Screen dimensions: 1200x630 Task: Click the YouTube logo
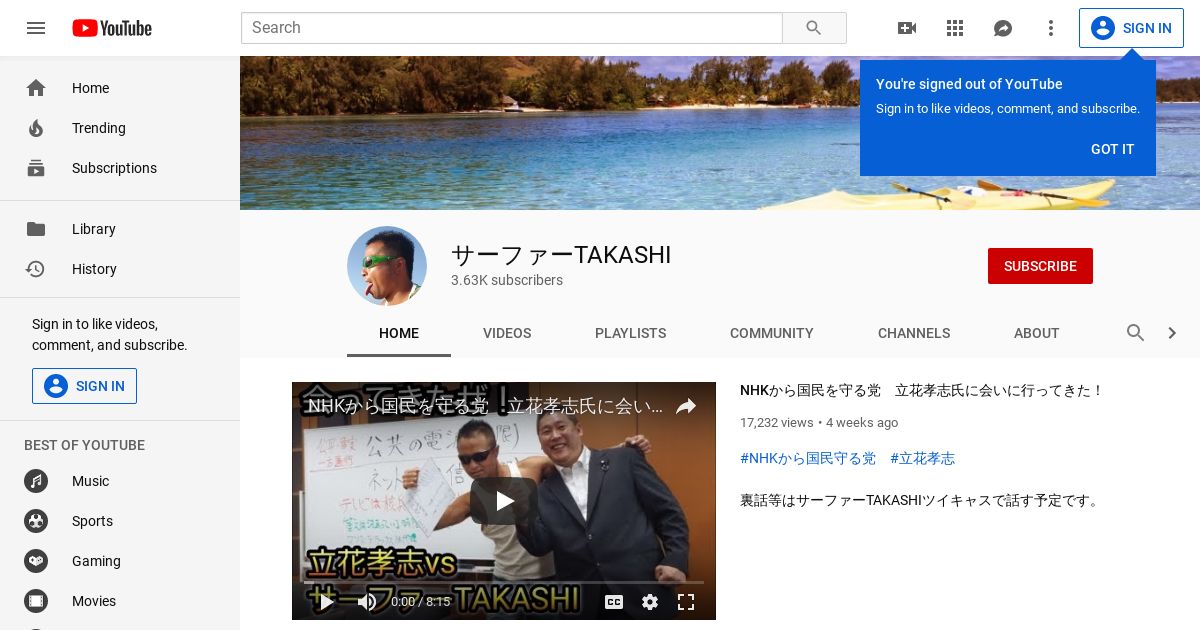[x=112, y=28]
